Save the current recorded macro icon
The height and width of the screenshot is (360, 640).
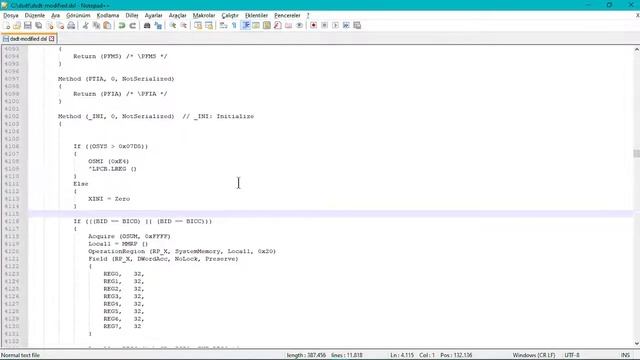click(x=357, y=25)
